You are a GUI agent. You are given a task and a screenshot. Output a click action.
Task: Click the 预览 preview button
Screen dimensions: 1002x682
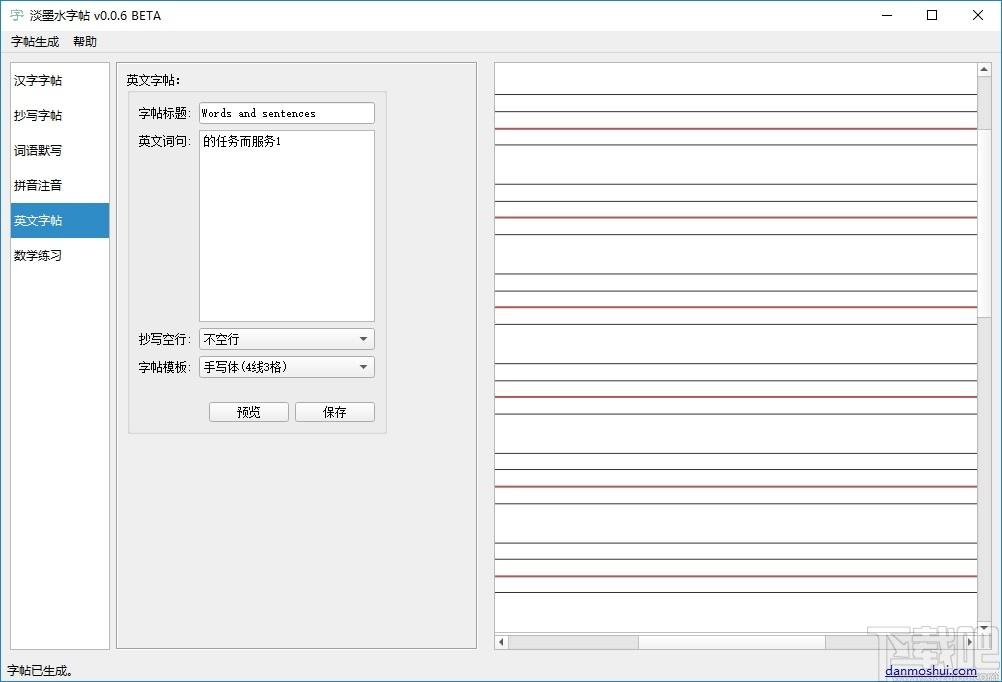point(249,412)
